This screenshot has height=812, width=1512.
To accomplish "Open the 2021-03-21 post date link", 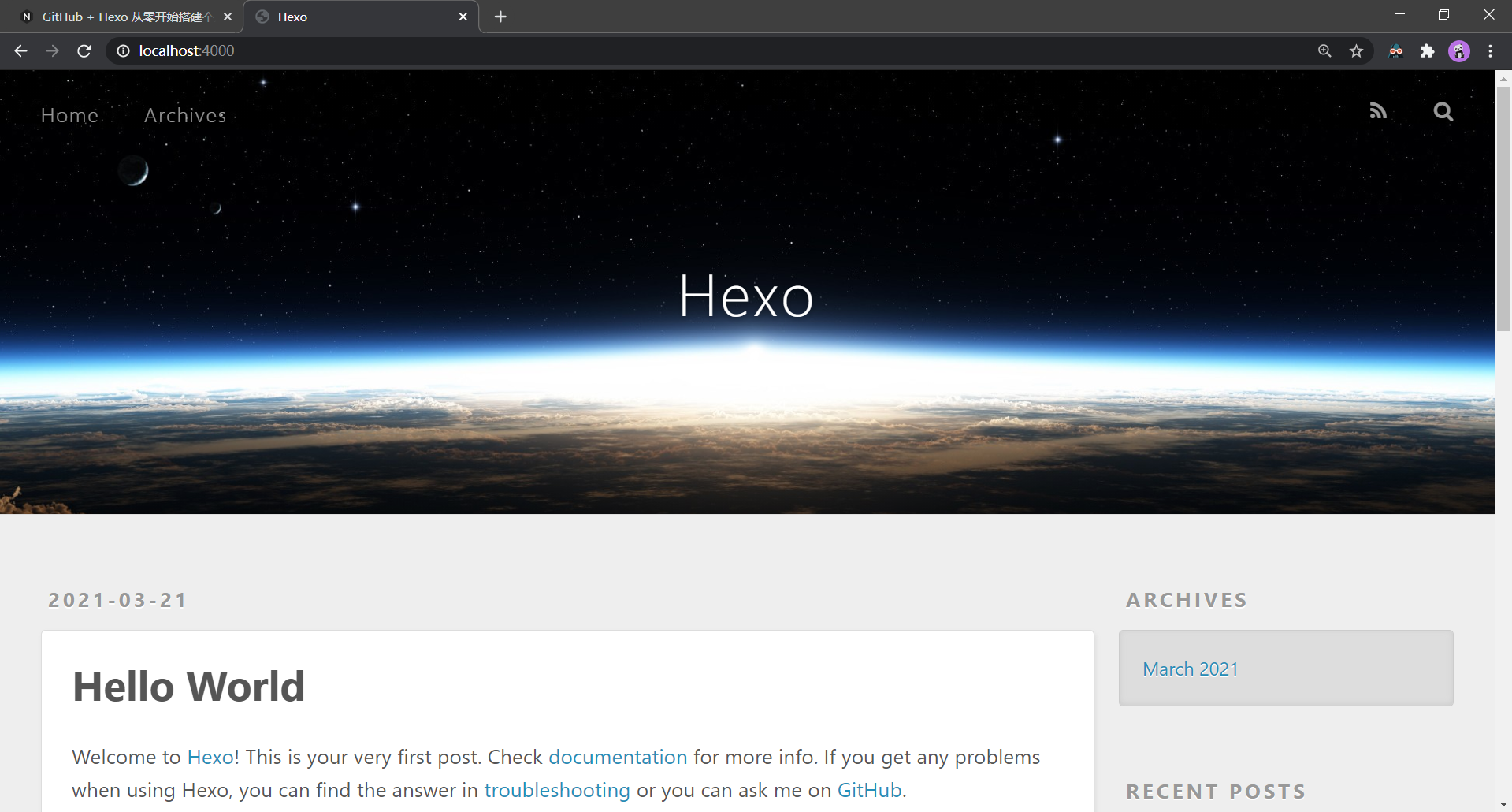I will [117, 601].
